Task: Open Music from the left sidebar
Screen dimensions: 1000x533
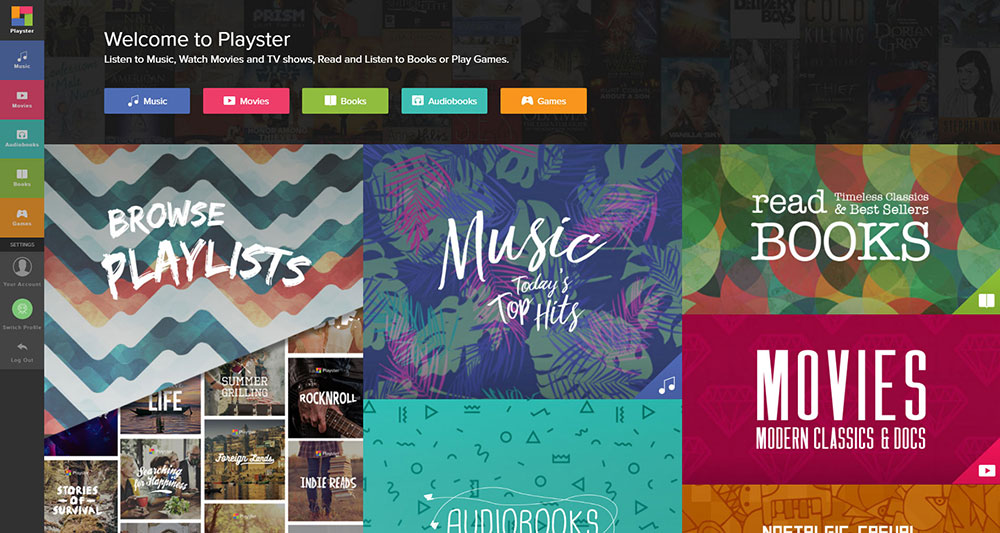Action: [x=22, y=60]
